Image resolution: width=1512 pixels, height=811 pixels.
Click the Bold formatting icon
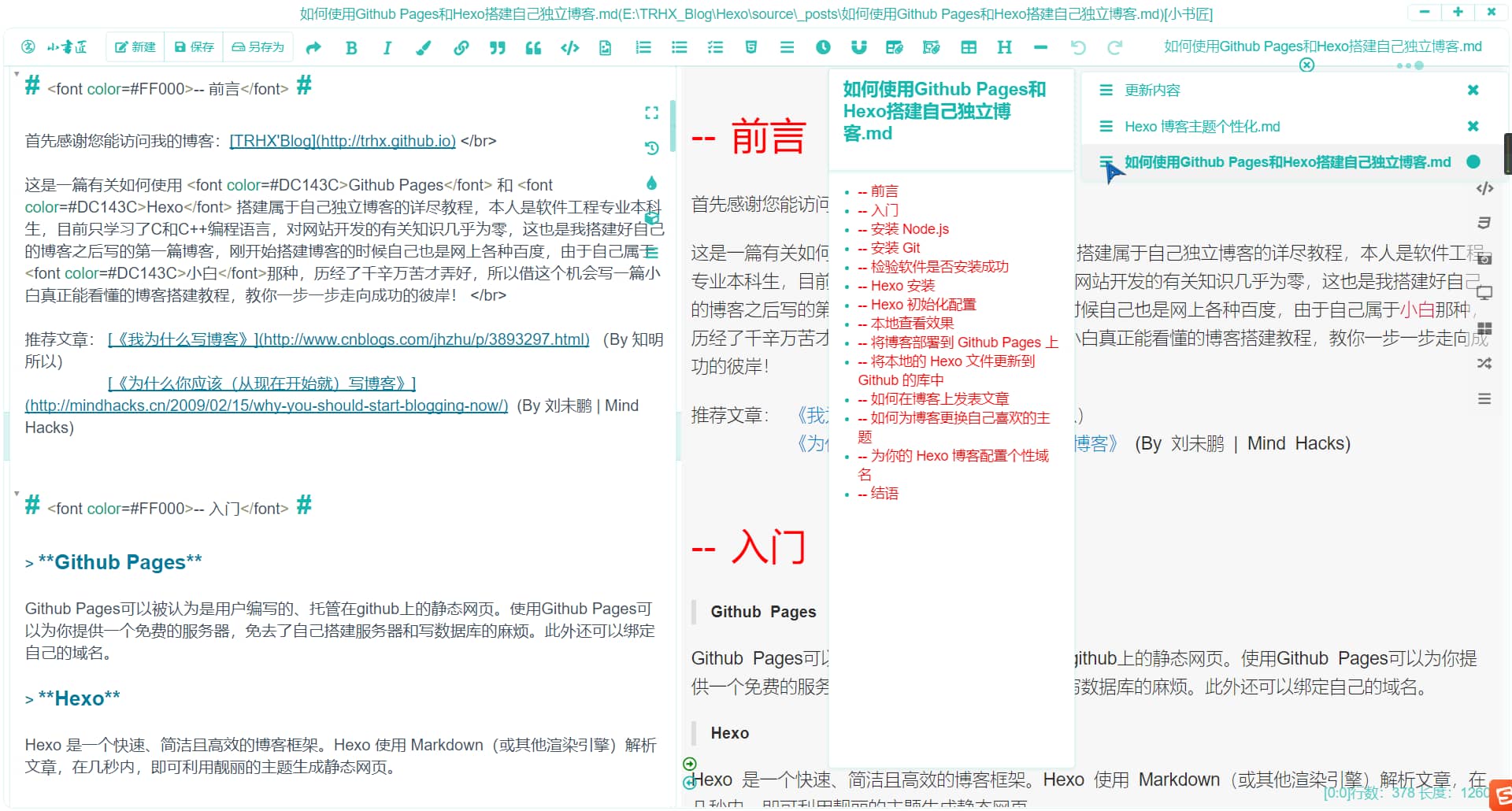pos(351,48)
